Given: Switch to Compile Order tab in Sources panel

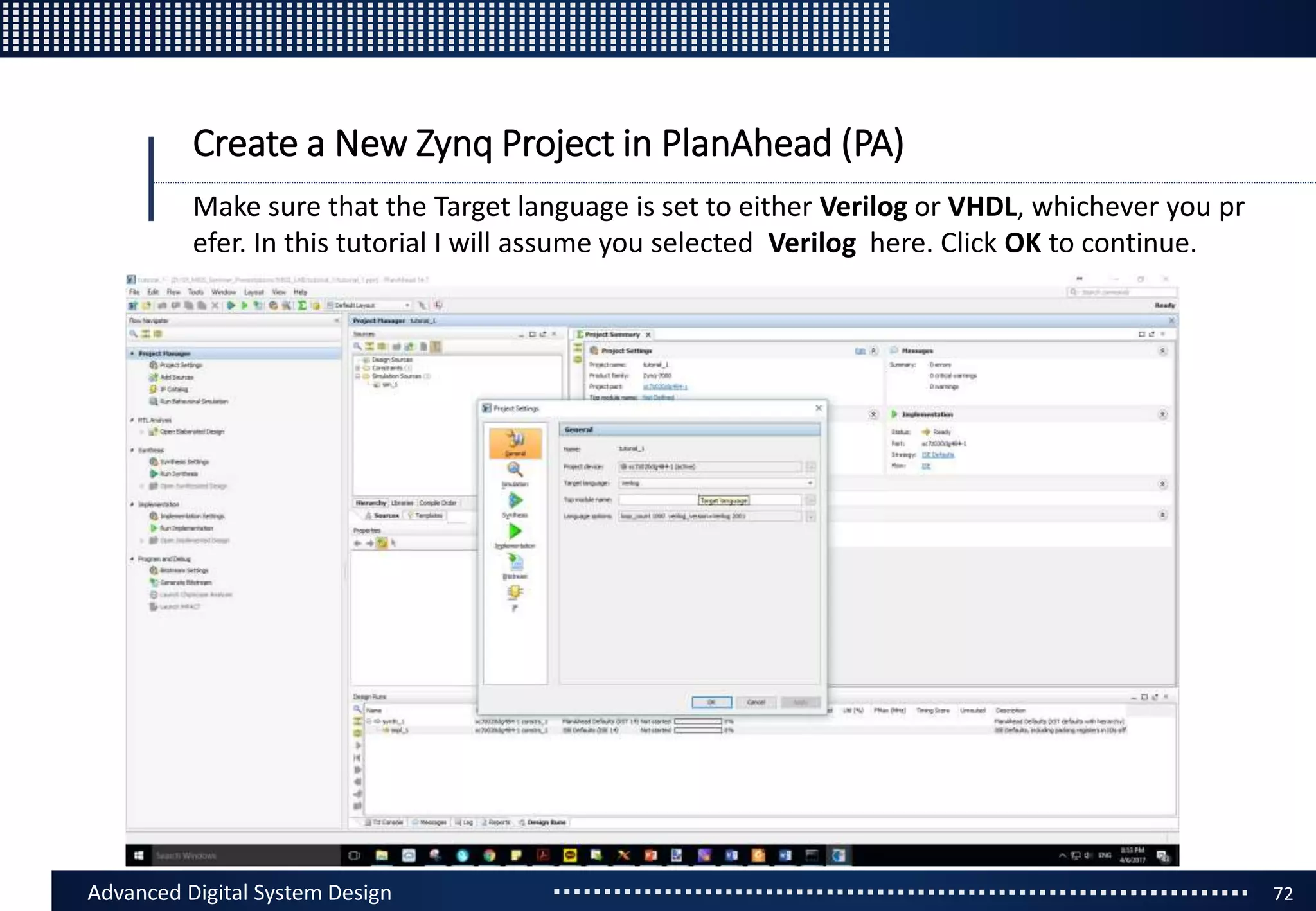Looking at the screenshot, I should click(438, 503).
